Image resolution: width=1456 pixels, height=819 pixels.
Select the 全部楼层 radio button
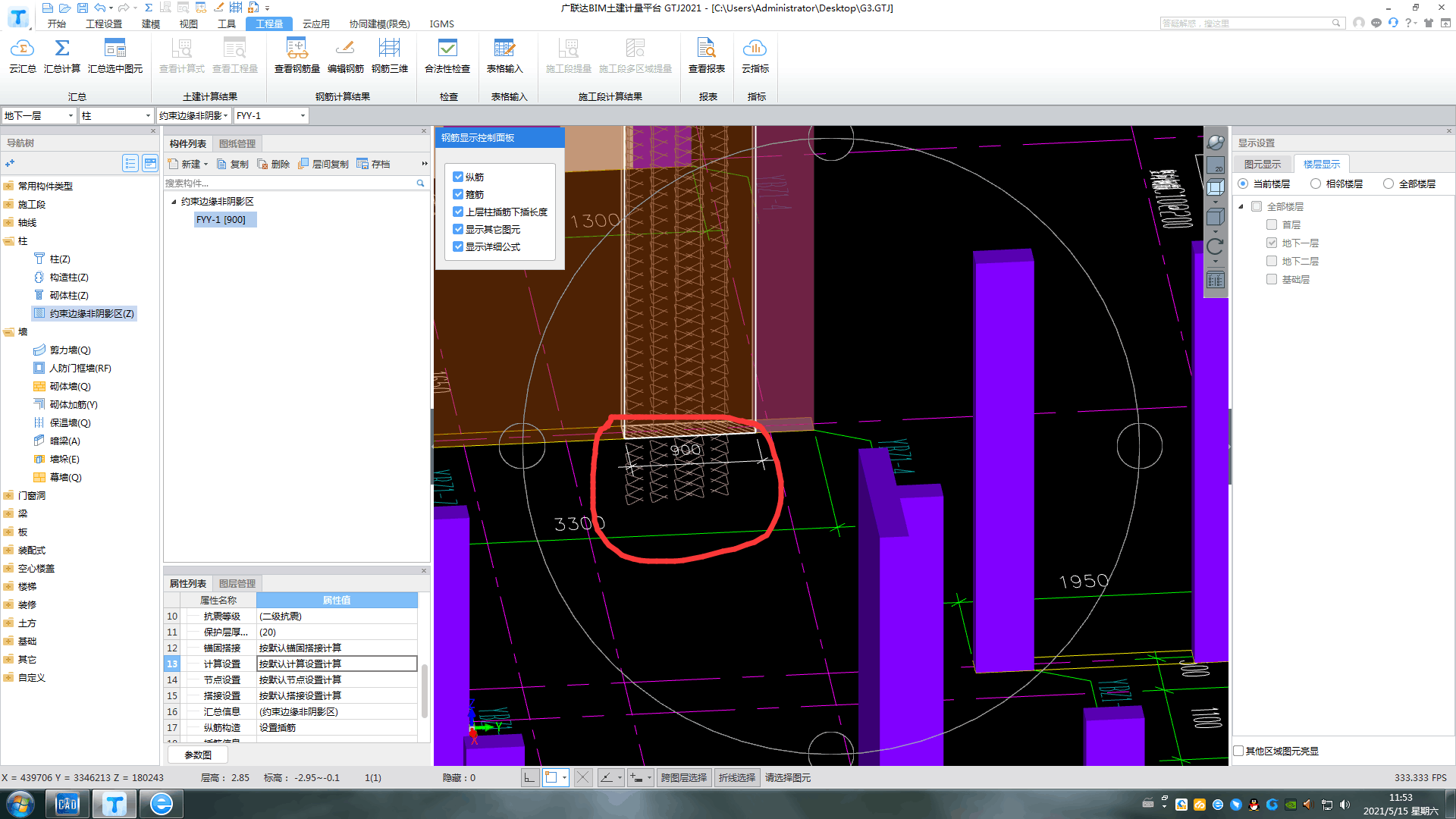point(1389,184)
